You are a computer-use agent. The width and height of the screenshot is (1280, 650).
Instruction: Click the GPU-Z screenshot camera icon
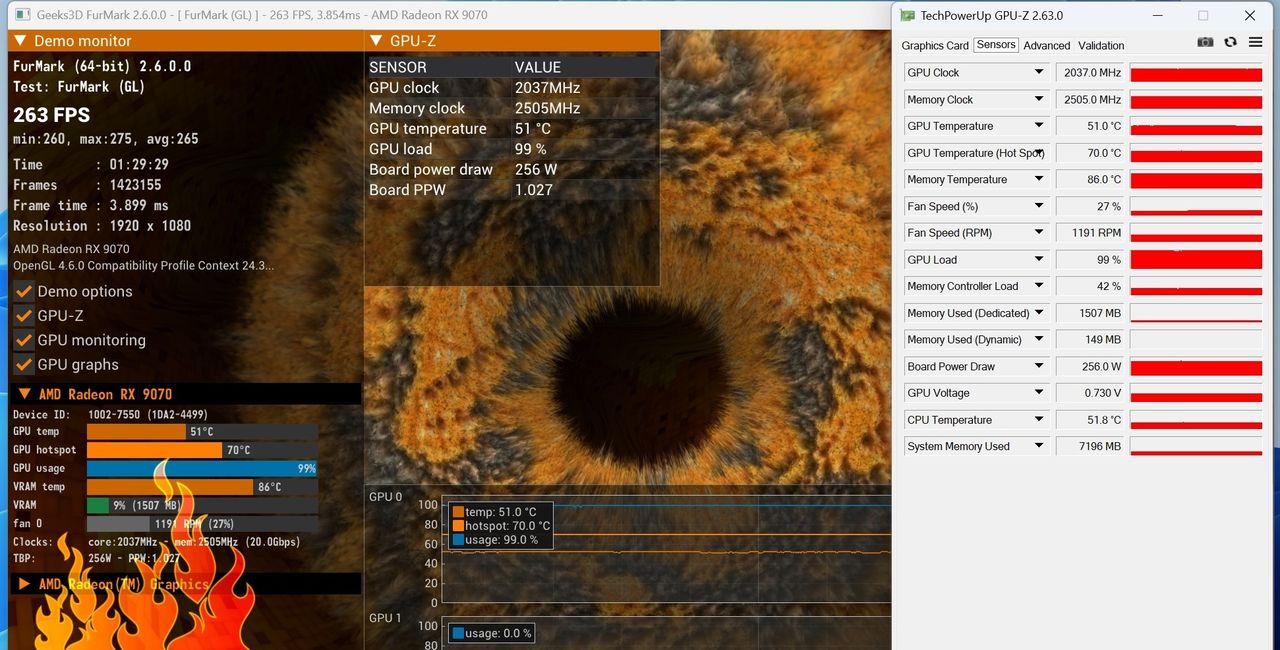[1206, 42]
